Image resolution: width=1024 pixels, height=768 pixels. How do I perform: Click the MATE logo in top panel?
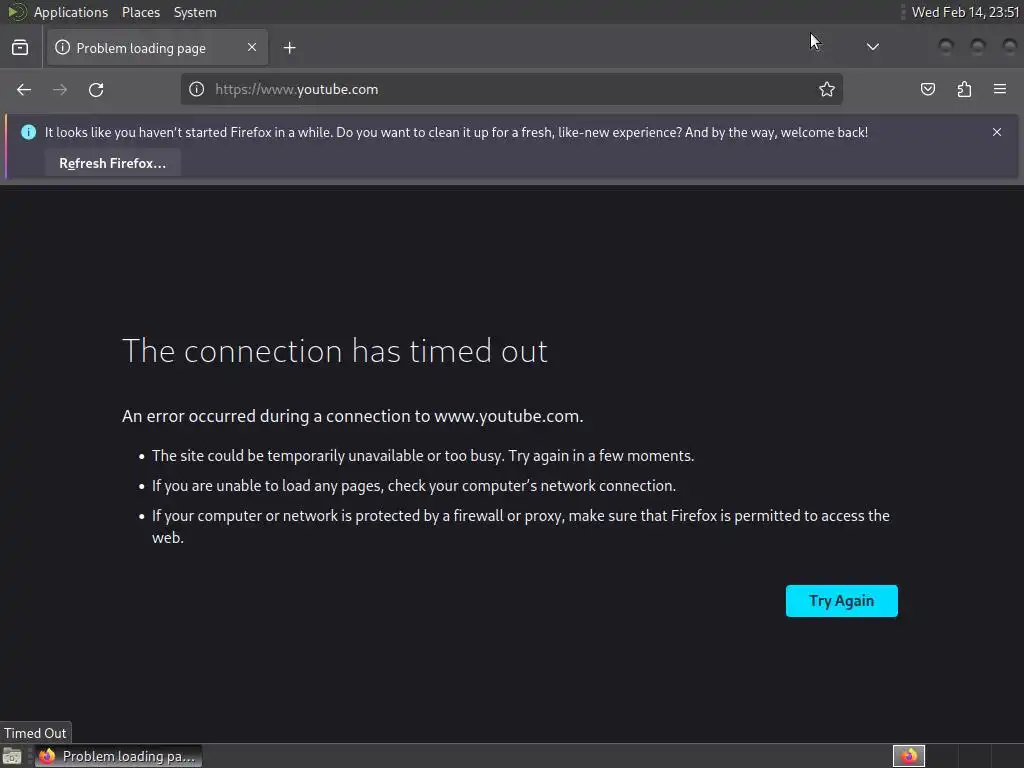(16, 12)
